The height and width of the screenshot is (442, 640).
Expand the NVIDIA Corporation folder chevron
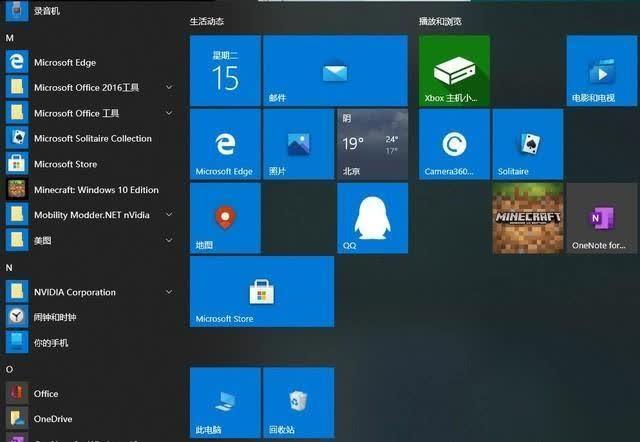[x=169, y=292]
